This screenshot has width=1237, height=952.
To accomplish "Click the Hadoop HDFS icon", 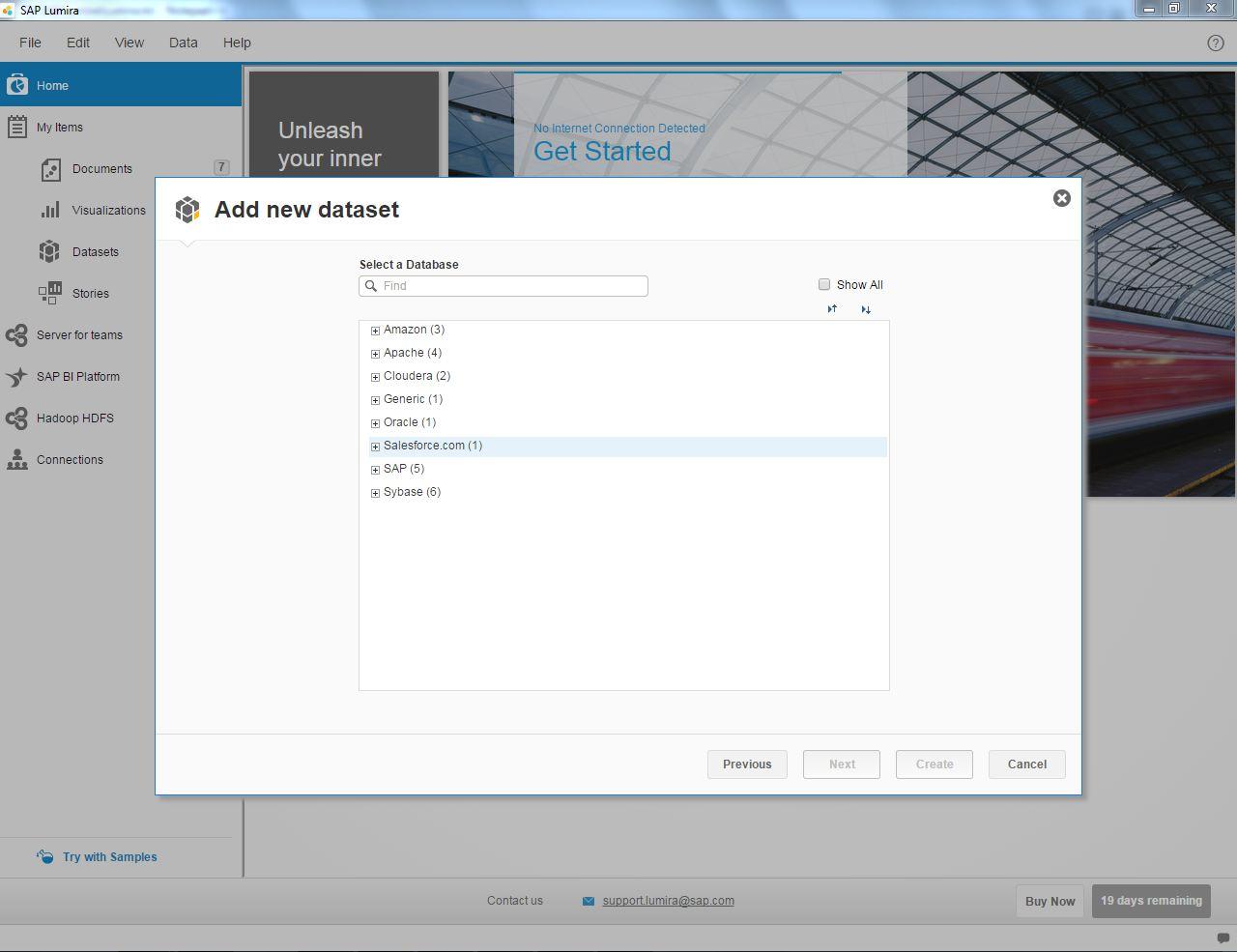I will (16, 418).
